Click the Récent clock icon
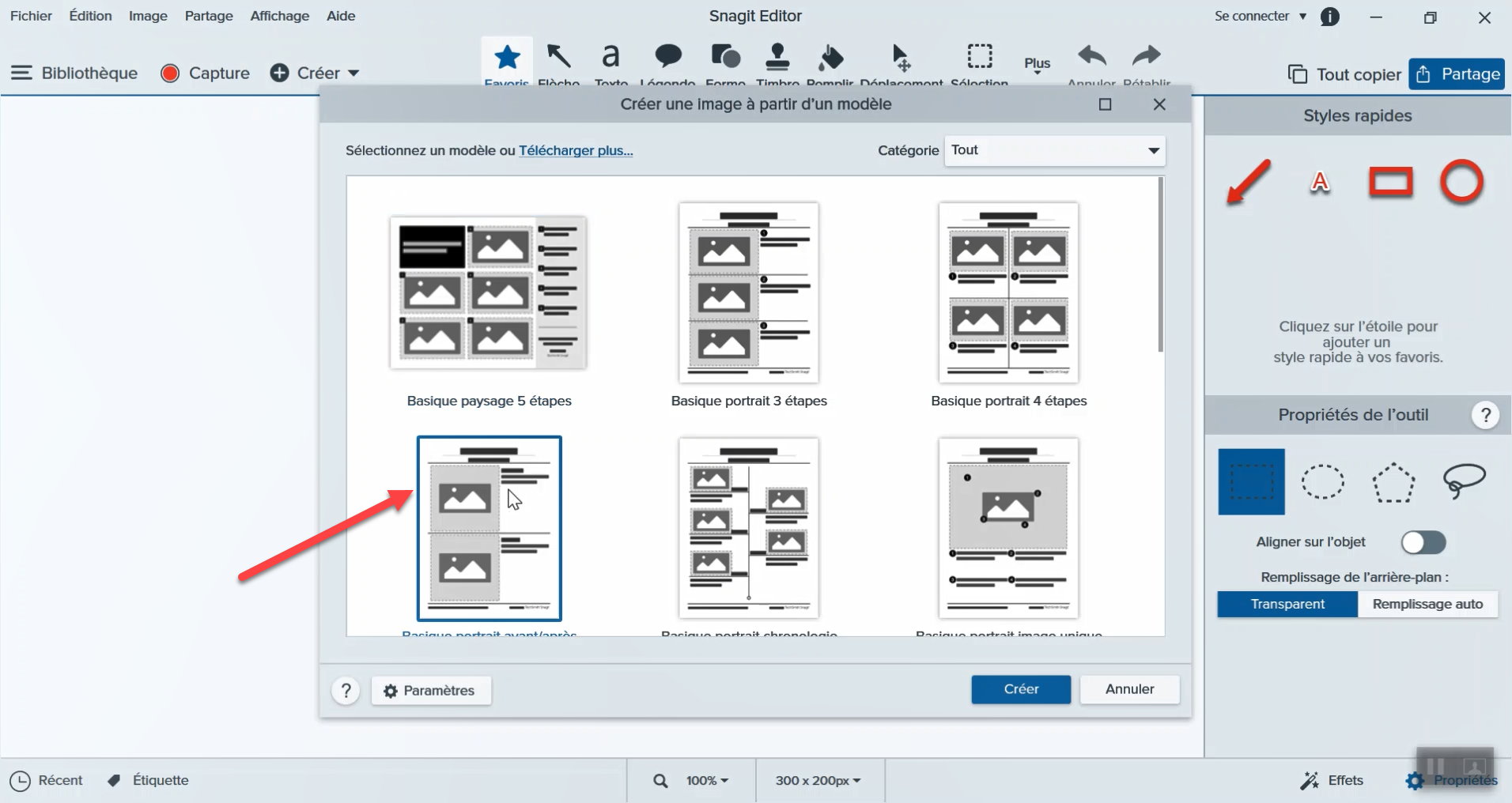Viewport: 1512px width, 803px height. [x=20, y=781]
